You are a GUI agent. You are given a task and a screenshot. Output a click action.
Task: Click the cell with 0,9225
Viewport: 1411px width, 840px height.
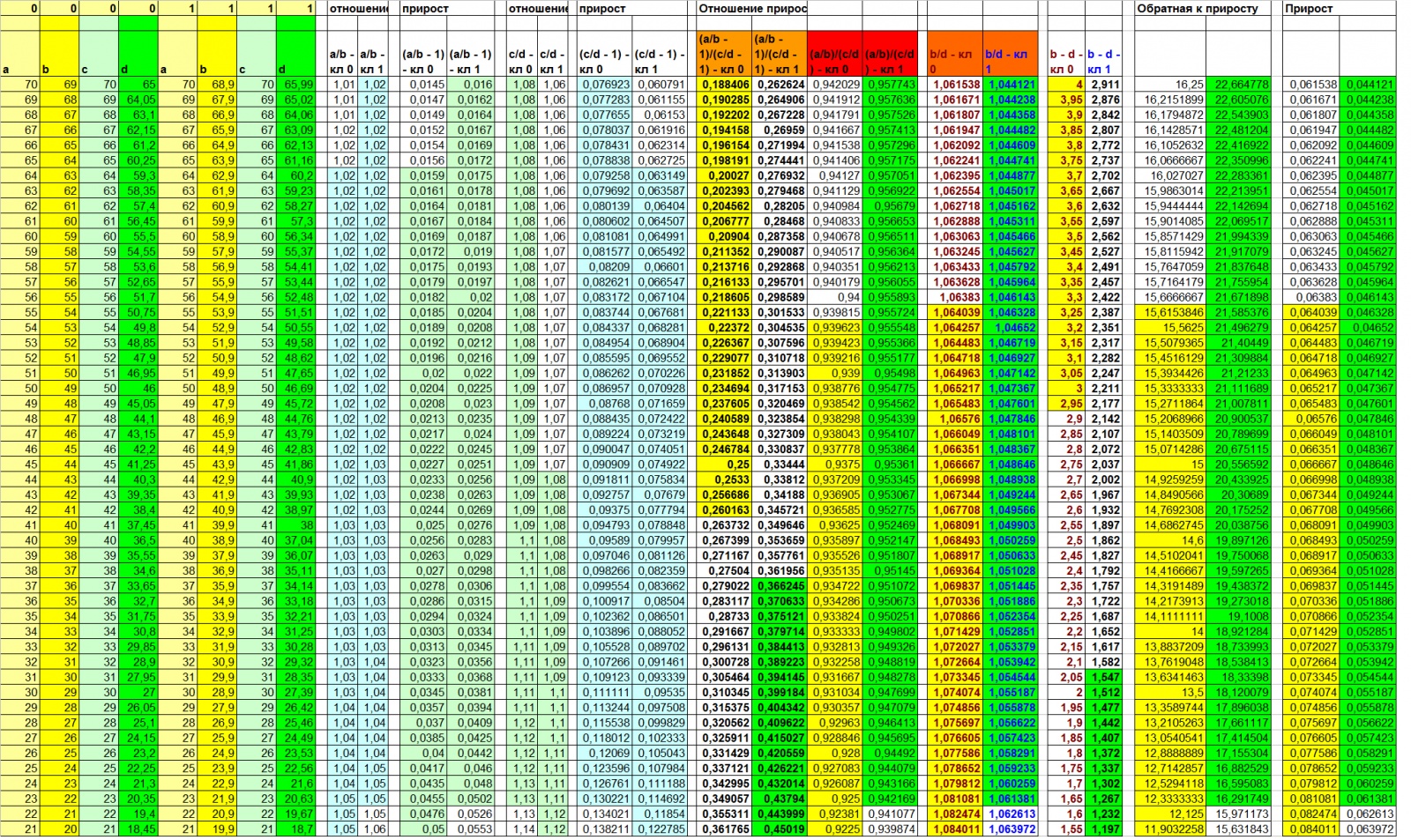835,829
